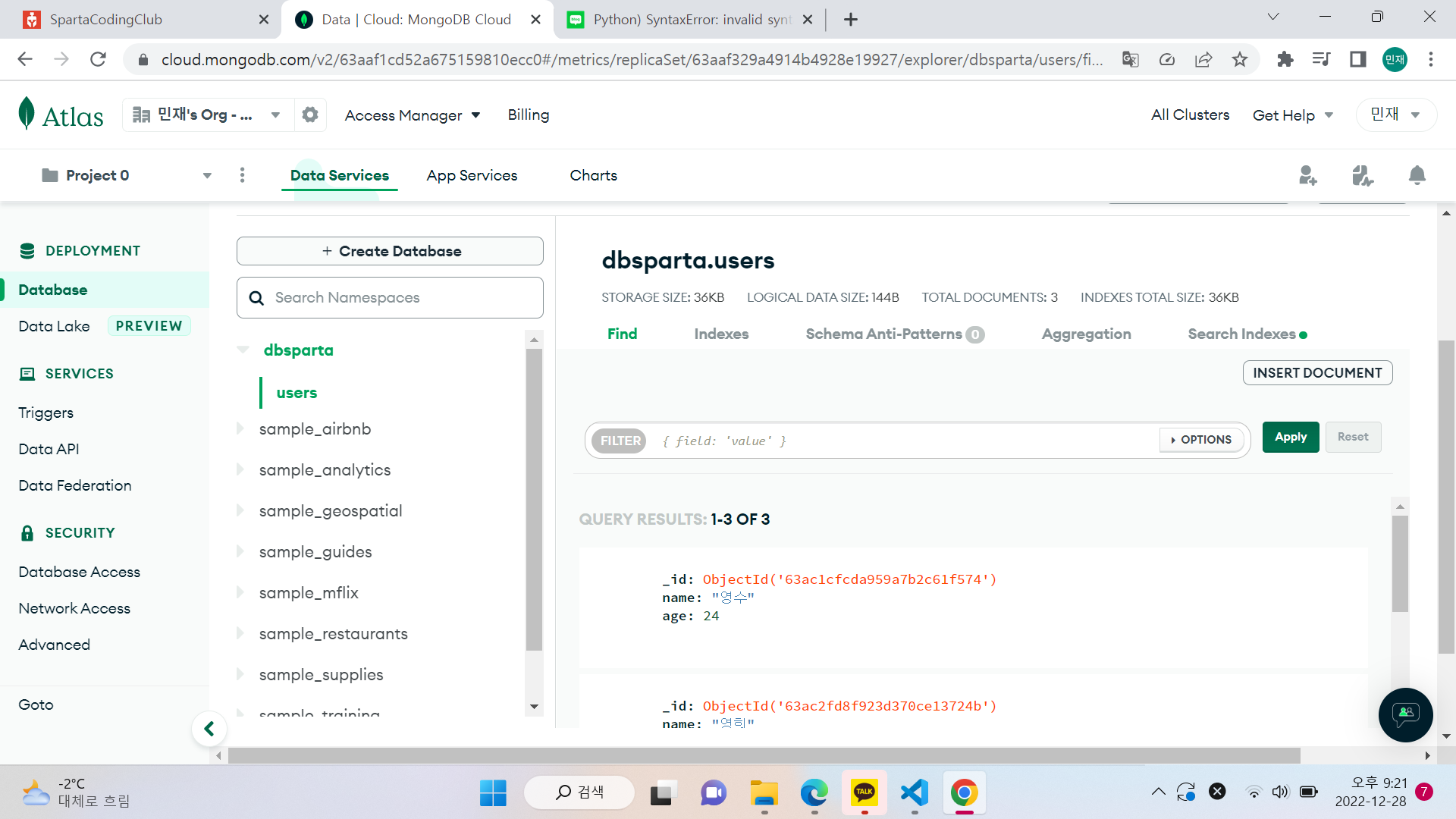The height and width of the screenshot is (819, 1456).
Task: Open the support chat bubble
Action: point(1405,714)
